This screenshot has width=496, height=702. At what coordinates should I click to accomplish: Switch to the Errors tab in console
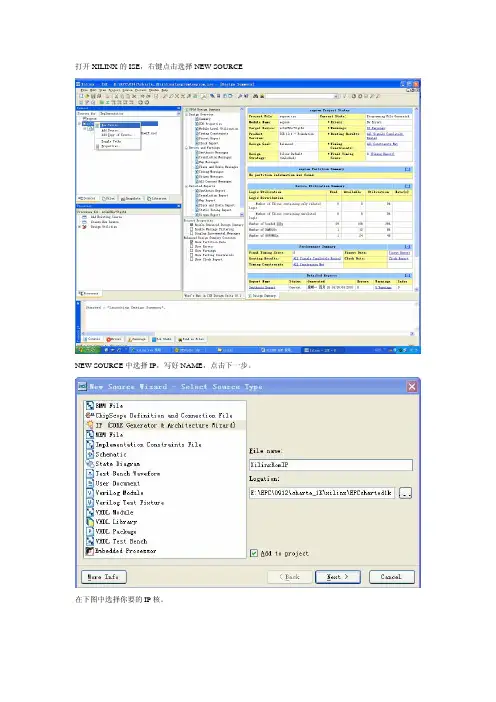pyautogui.click(x=114, y=339)
